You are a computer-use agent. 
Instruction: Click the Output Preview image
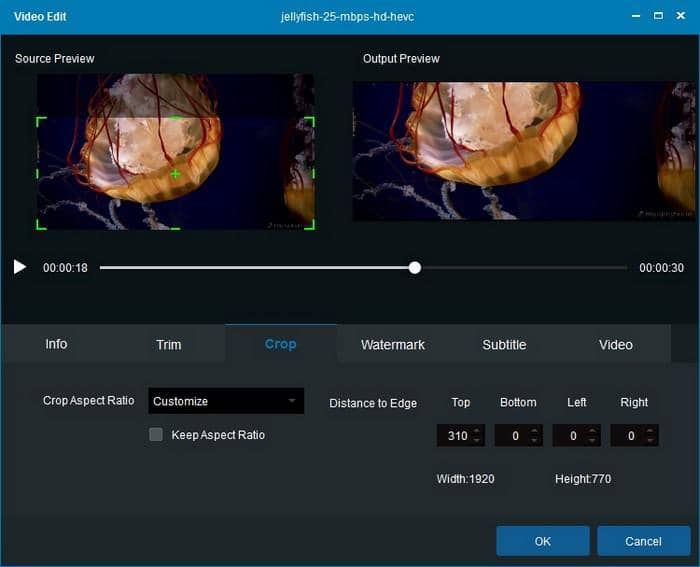(524, 151)
